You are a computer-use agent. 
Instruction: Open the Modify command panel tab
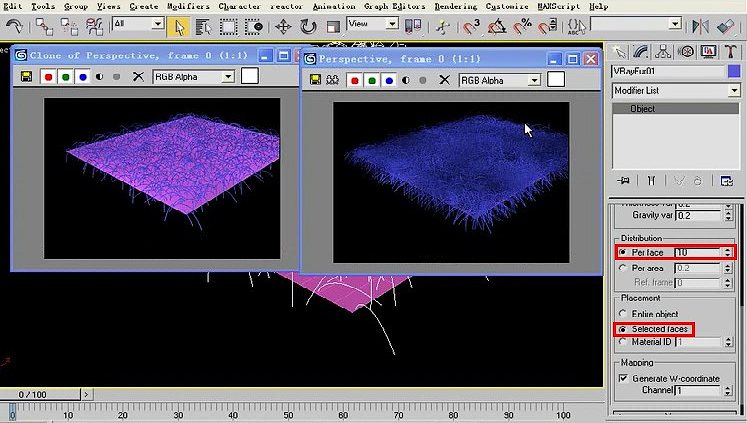click(641, 50)
